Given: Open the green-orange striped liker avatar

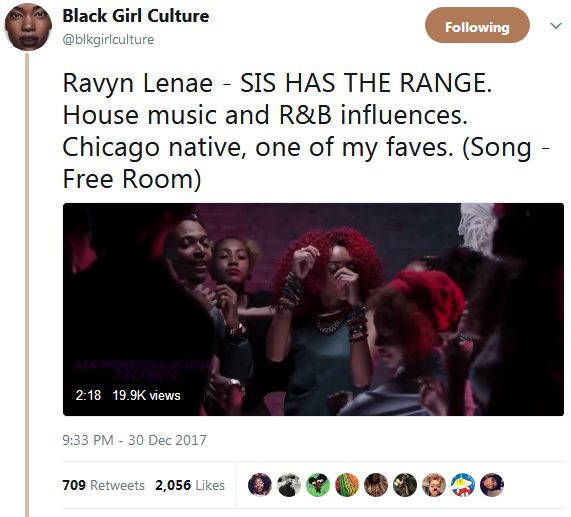Looking at the screenshot, I should tap(347, 485).
